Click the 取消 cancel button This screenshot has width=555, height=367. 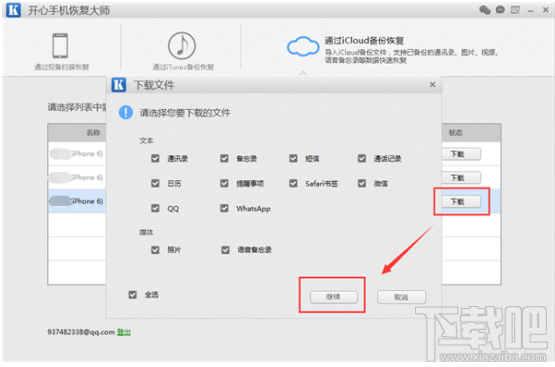click(401, 297)
